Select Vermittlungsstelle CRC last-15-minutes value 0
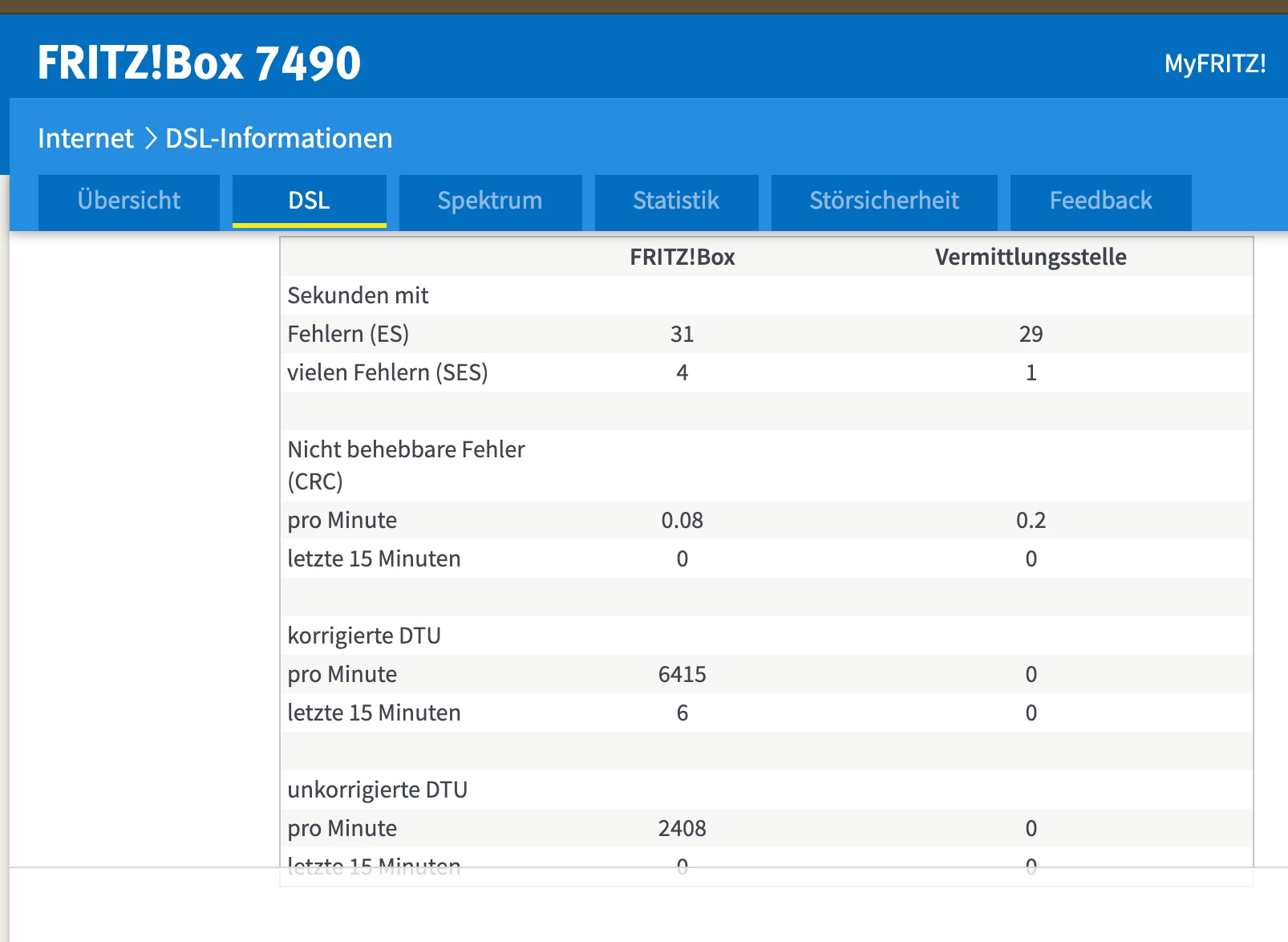 pos(1031,558)
